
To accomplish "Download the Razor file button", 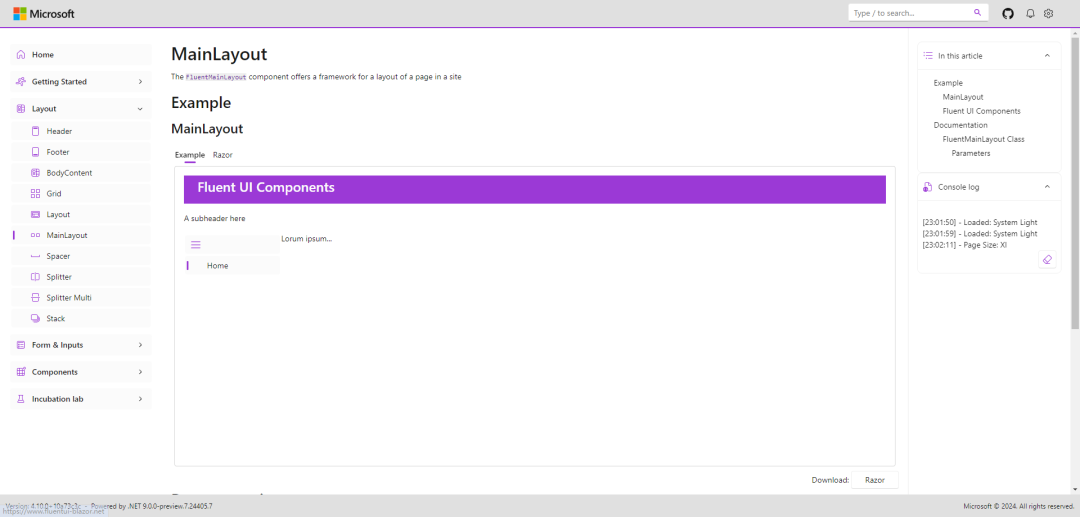I will pos(875,480).
